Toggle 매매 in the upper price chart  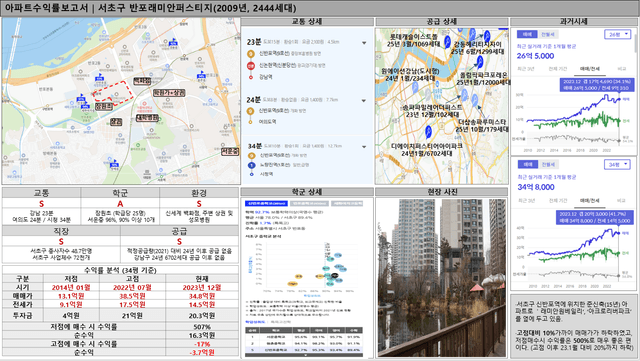pos(527,34)
